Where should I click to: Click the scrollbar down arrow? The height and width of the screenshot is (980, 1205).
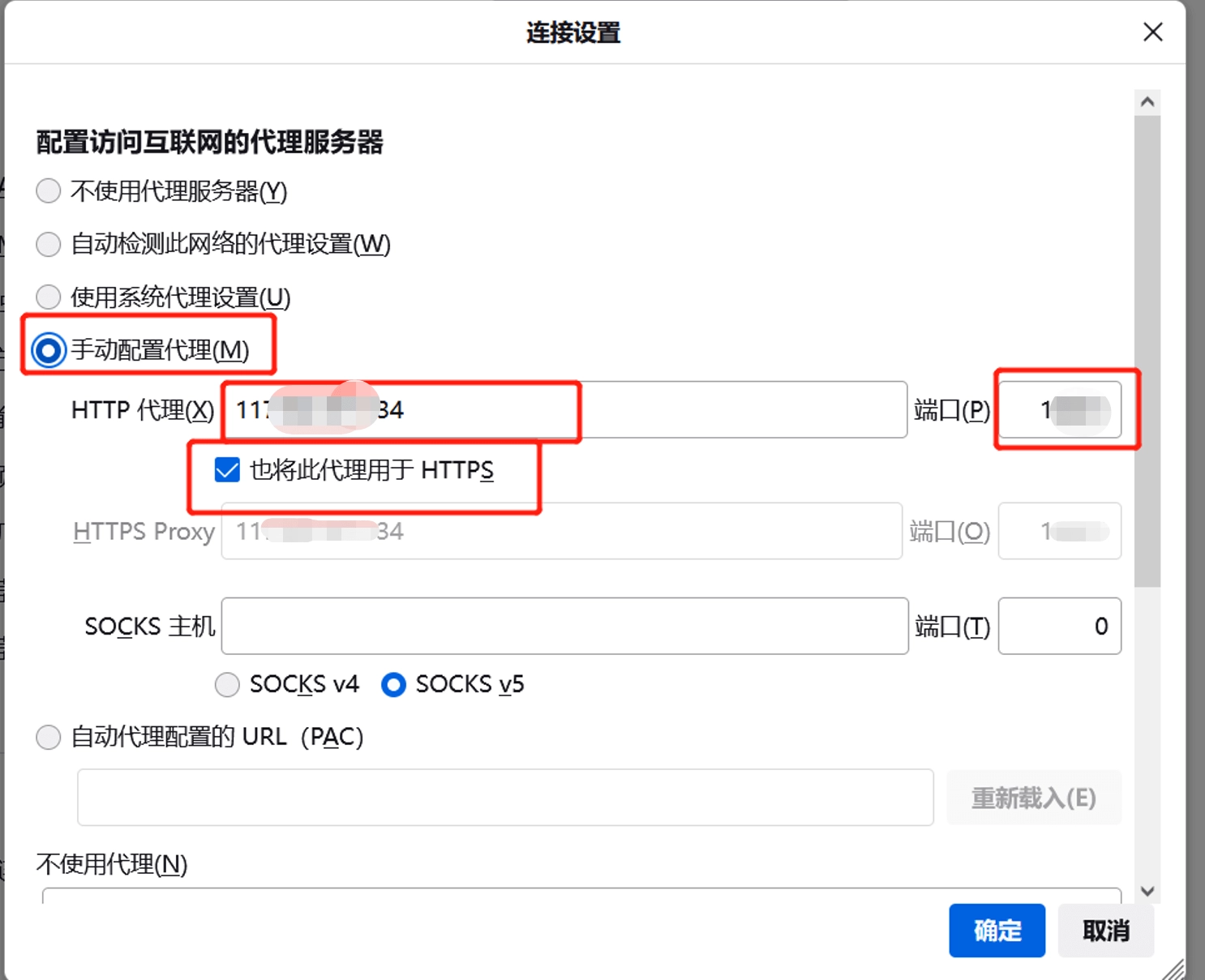[1147, 891]
